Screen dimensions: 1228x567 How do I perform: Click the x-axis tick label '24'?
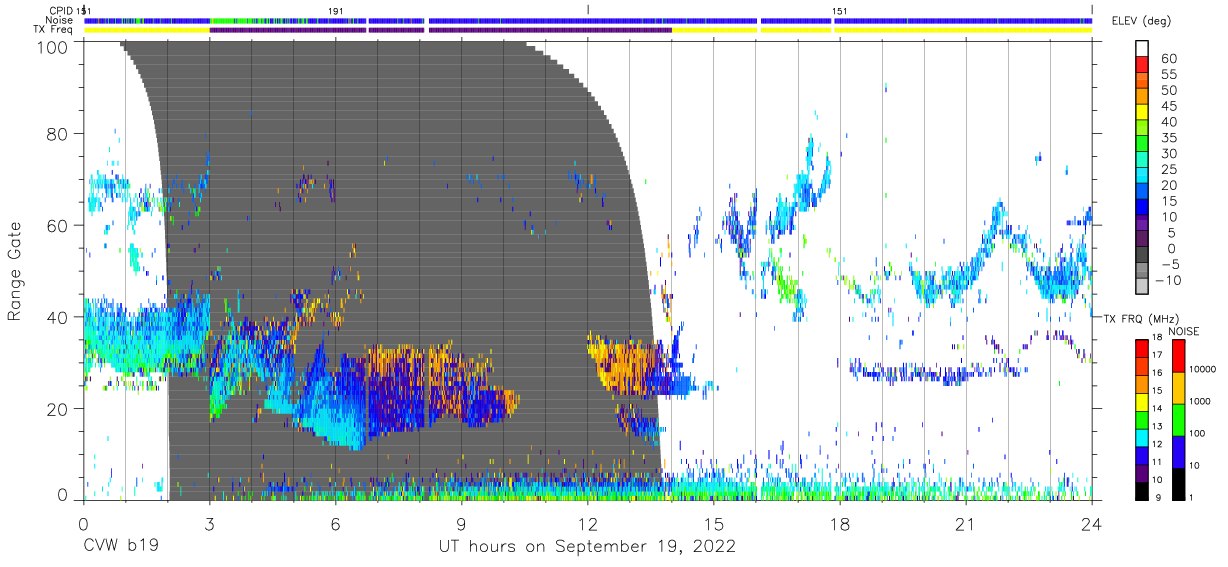click(x=1091, y=524)
